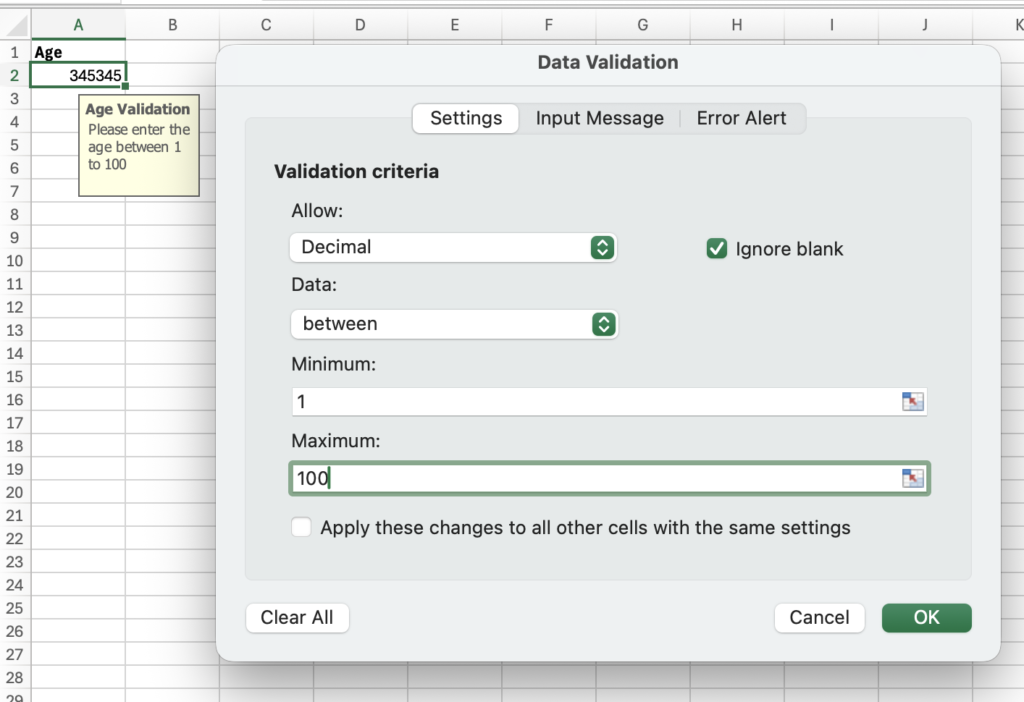Enable Apply these changes to all other cells
This screenshot has width=1024, height=702.
click(301, 528)
